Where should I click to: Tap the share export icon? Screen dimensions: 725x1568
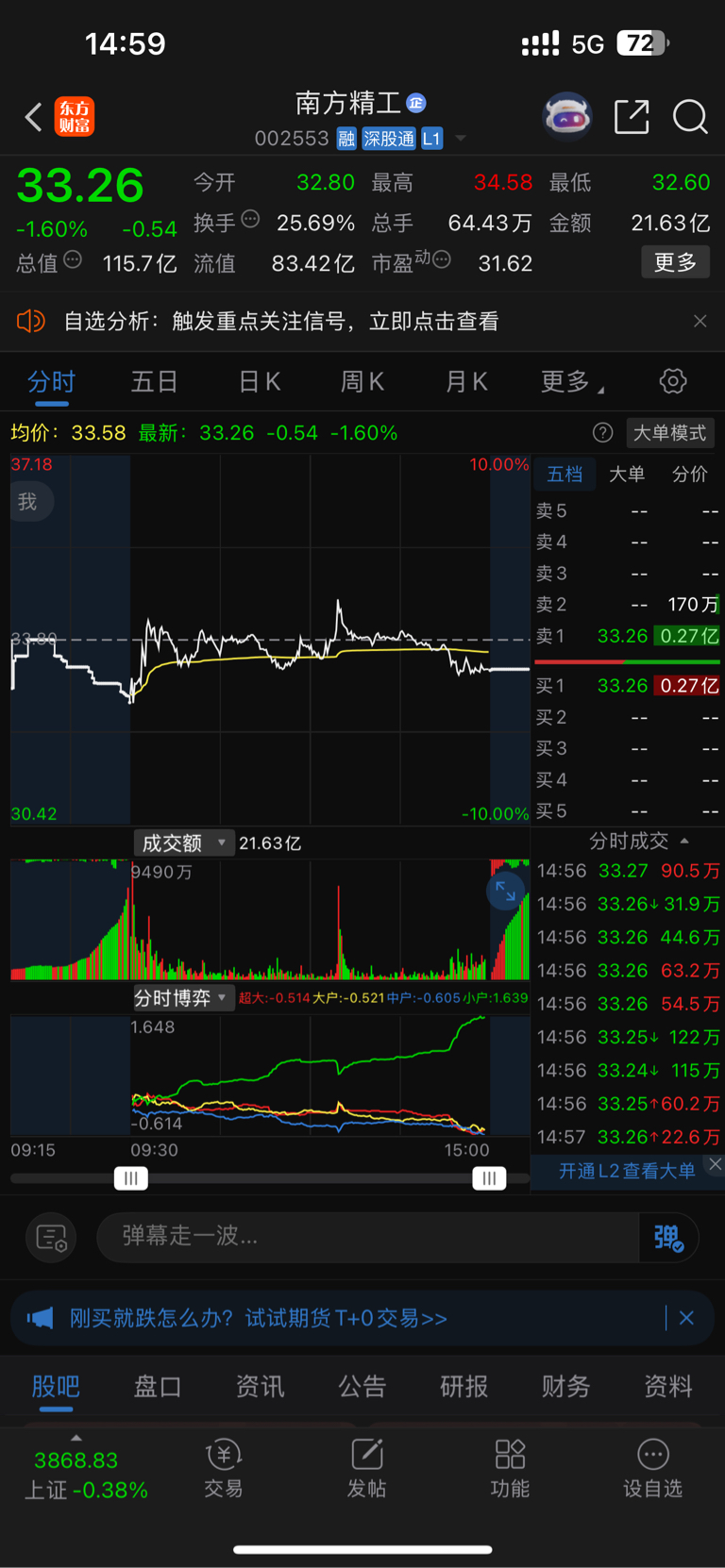click(x=632, y=117)
